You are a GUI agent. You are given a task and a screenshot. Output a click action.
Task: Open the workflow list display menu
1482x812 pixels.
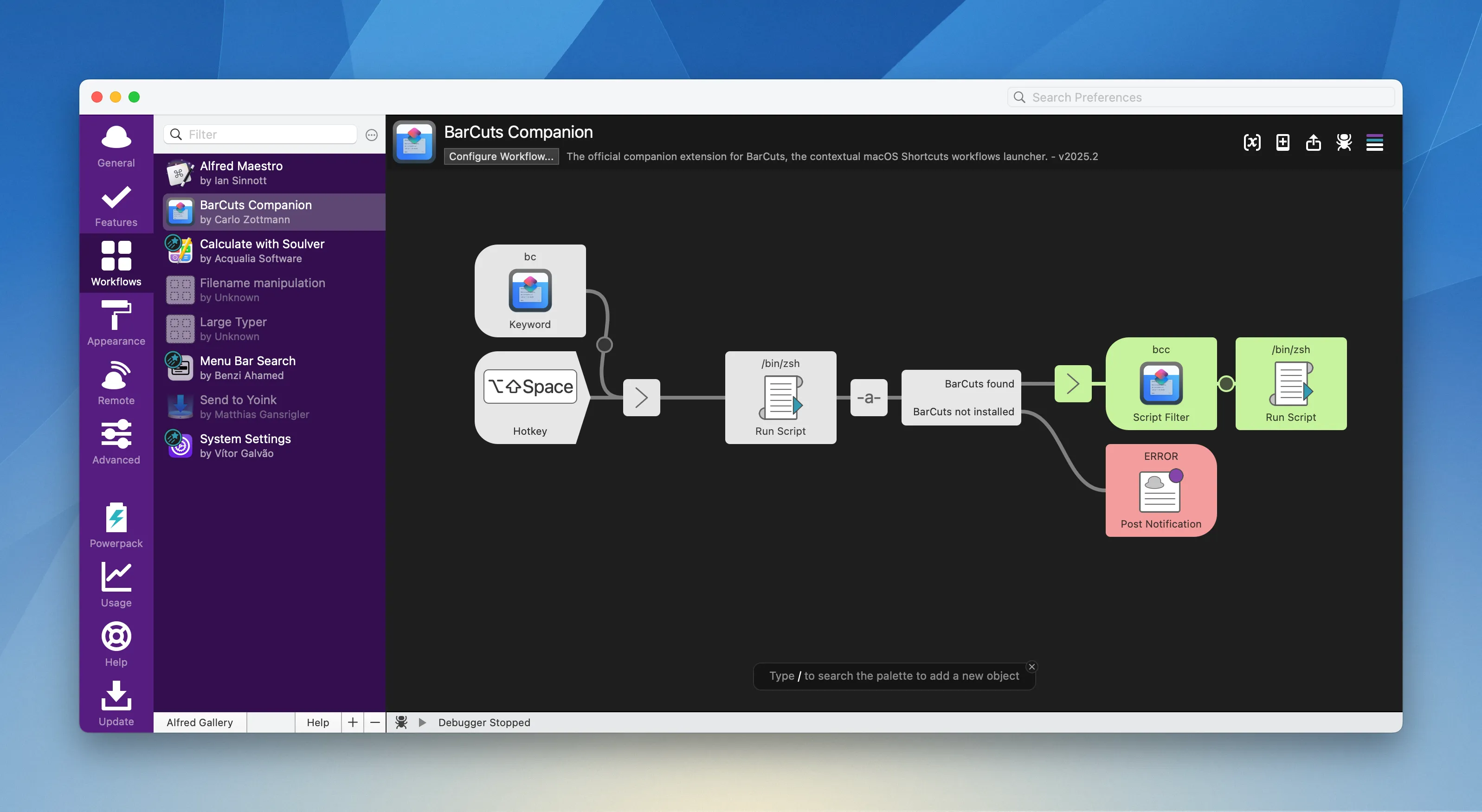[x=1375, y=142]
